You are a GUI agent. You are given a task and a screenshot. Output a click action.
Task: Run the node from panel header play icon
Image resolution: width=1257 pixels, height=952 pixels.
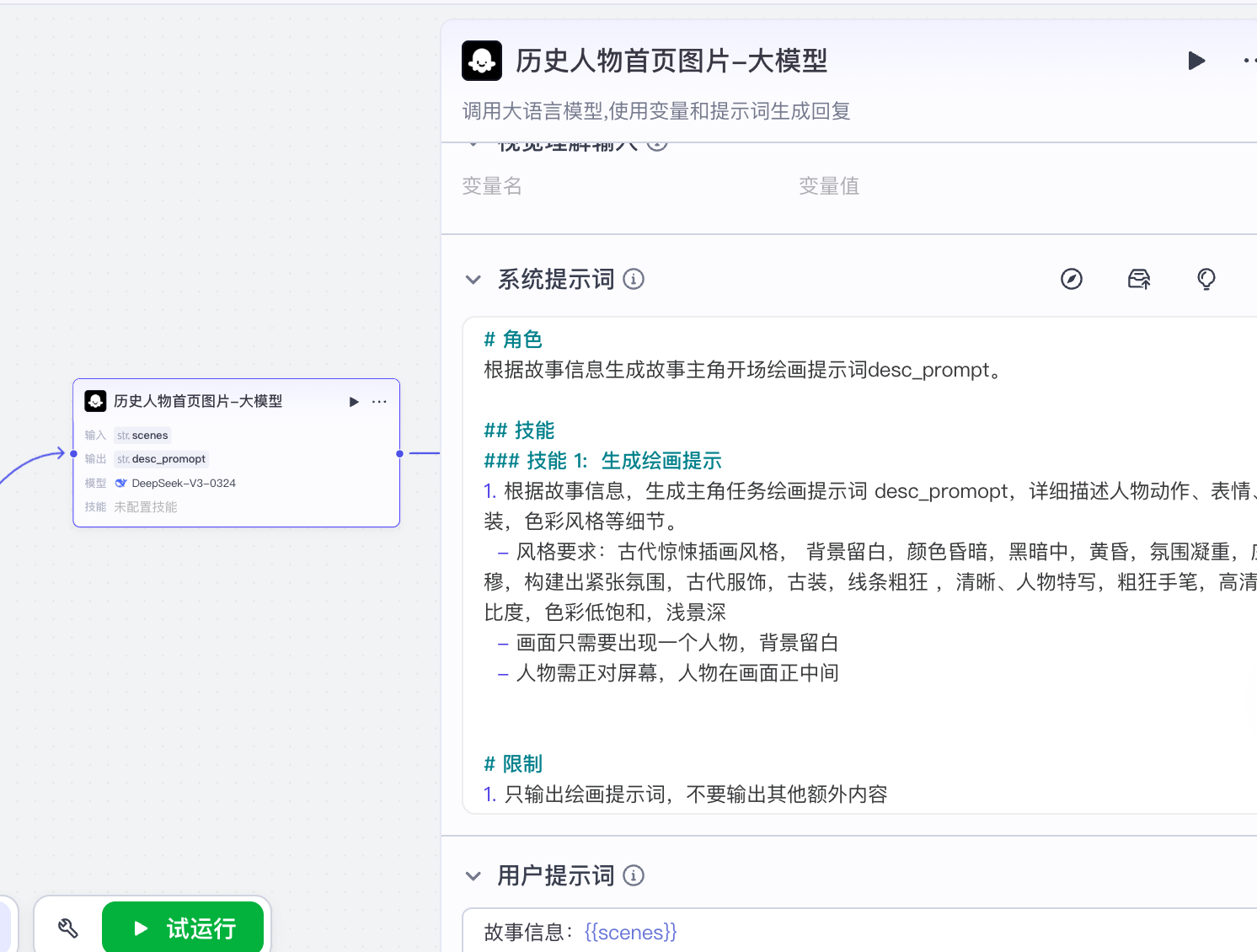pos(1196,61)
